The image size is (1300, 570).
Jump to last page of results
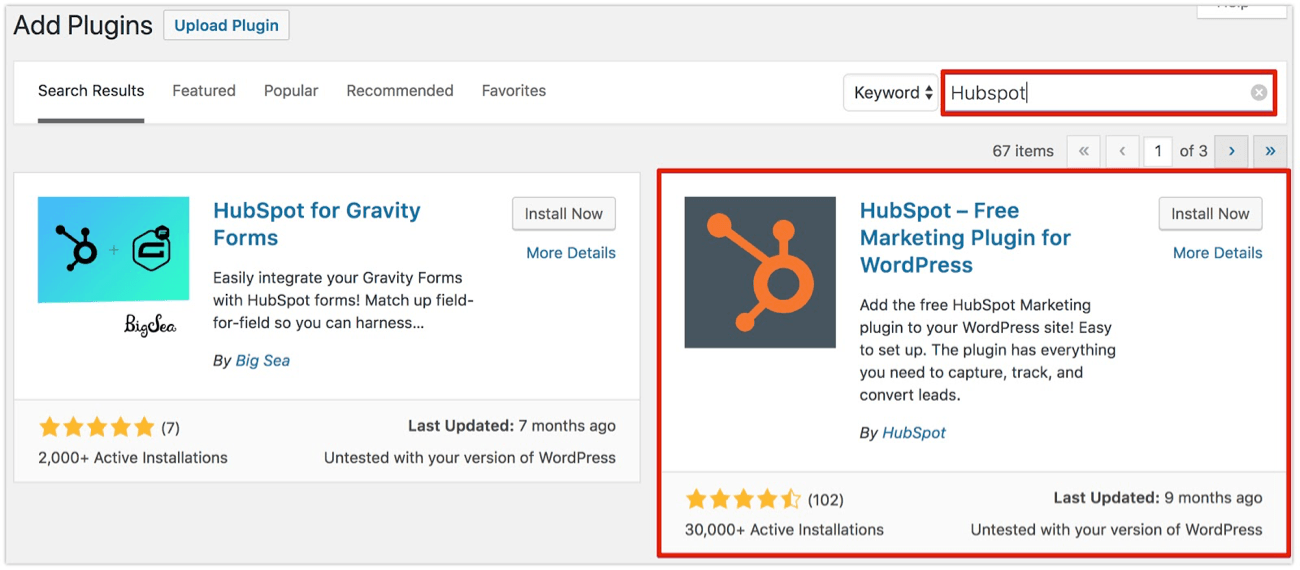(x=1270, y=151)
